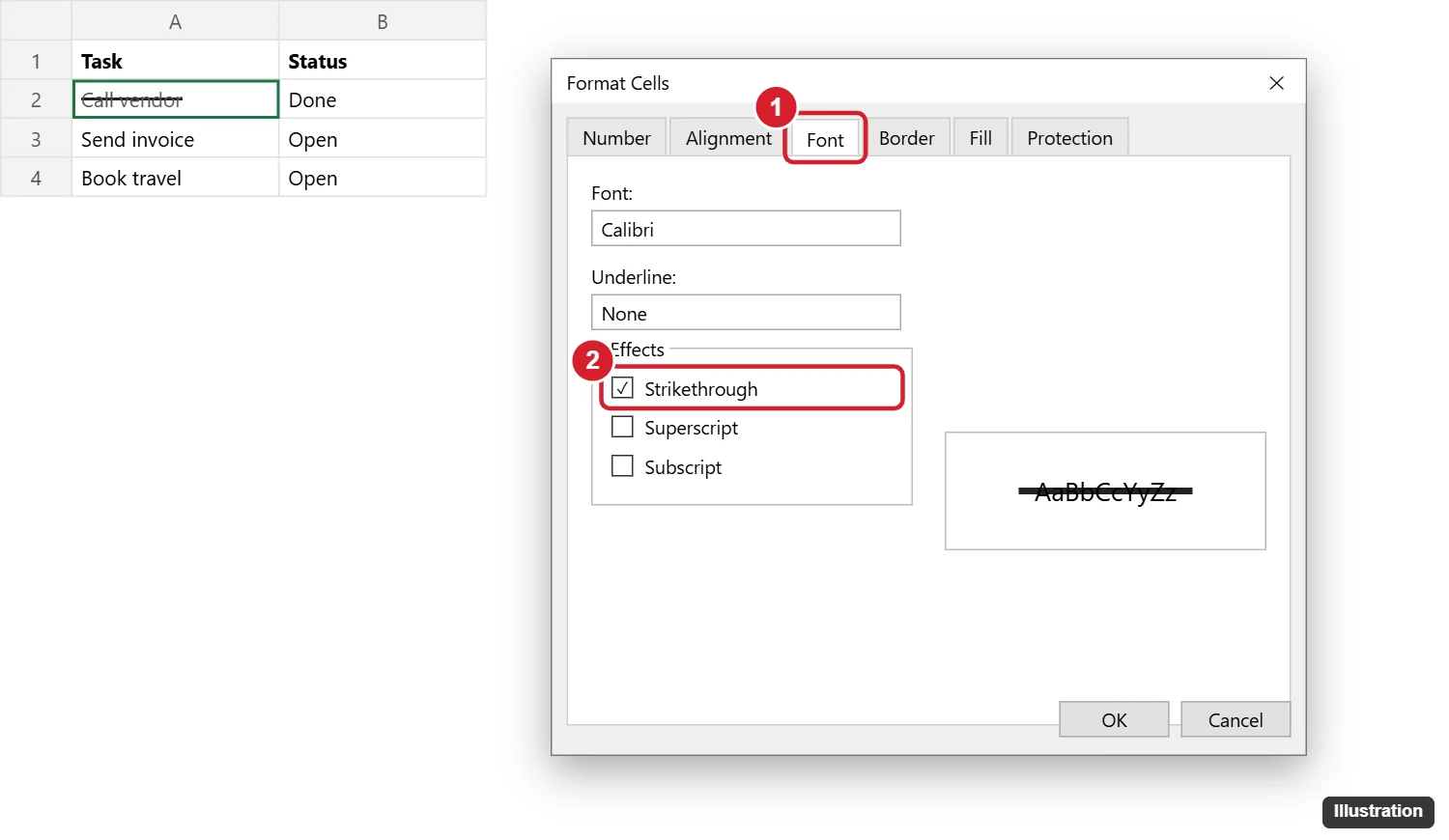Click Cancel in Format Cells dialog
This screenshot has width=1449, height=840.
coord(1236,719)
